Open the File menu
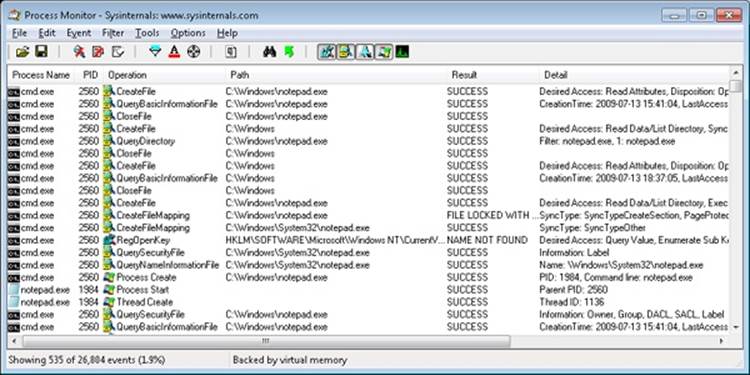 pos(20,33)
